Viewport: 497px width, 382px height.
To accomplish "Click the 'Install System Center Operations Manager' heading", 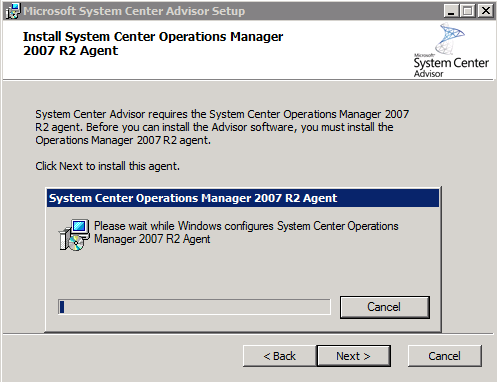I will pyautogui.click(x=153, y=44).
